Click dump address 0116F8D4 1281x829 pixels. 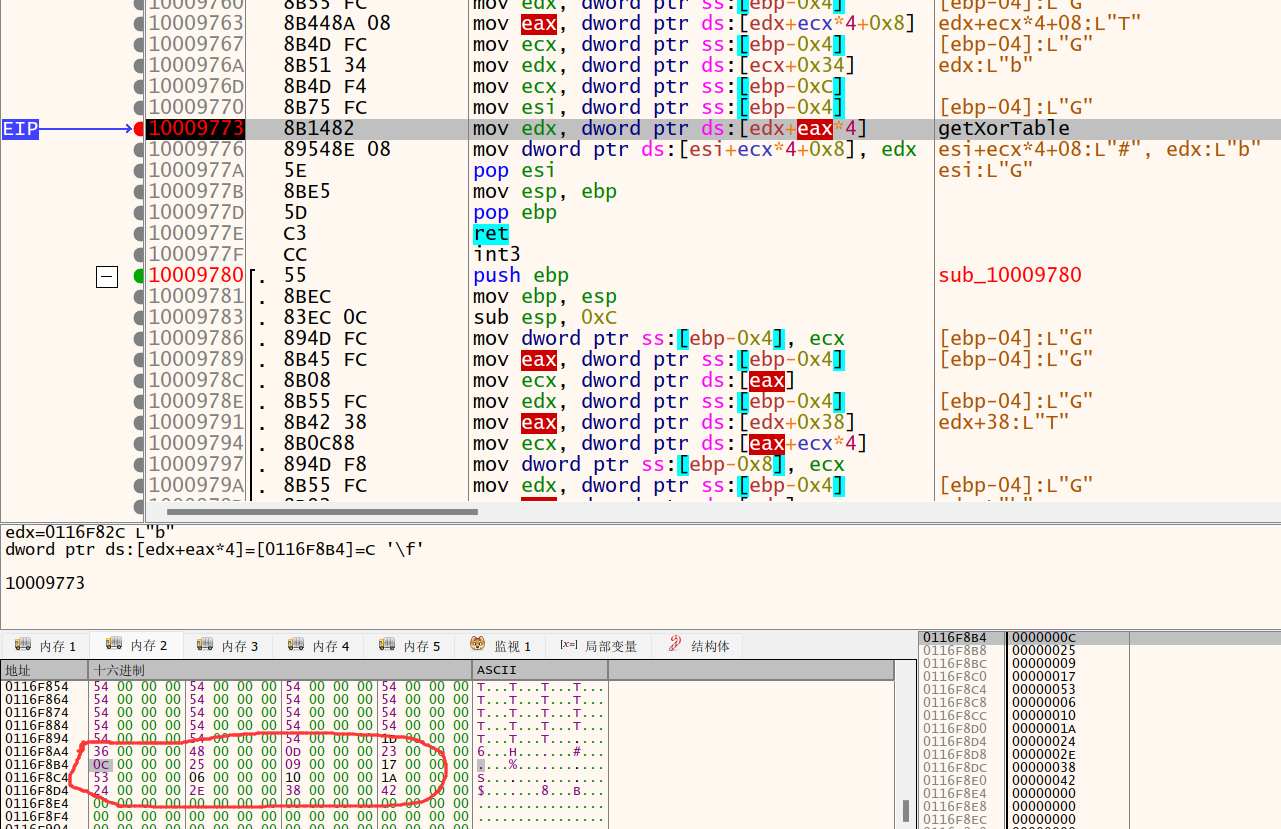37,790
